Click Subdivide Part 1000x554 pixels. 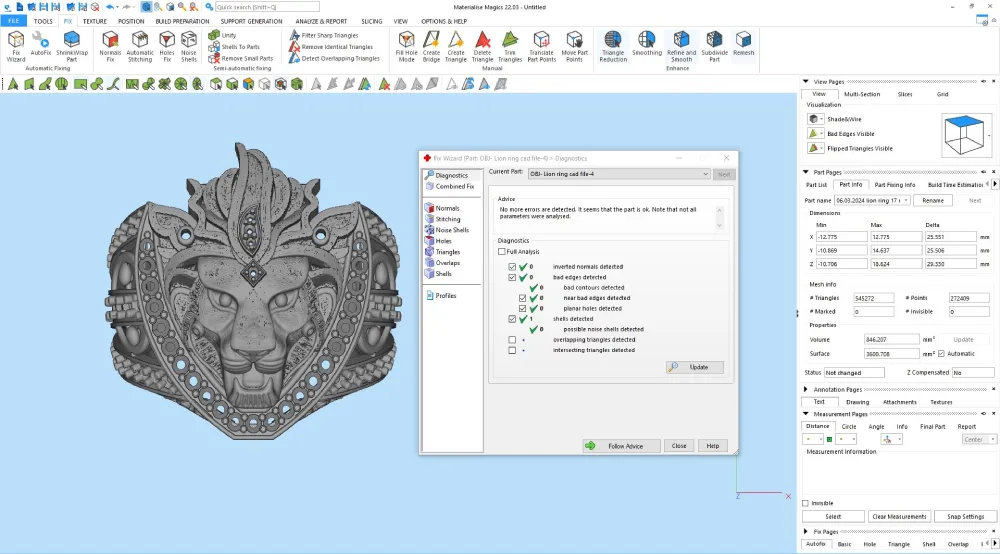point(714,46)
